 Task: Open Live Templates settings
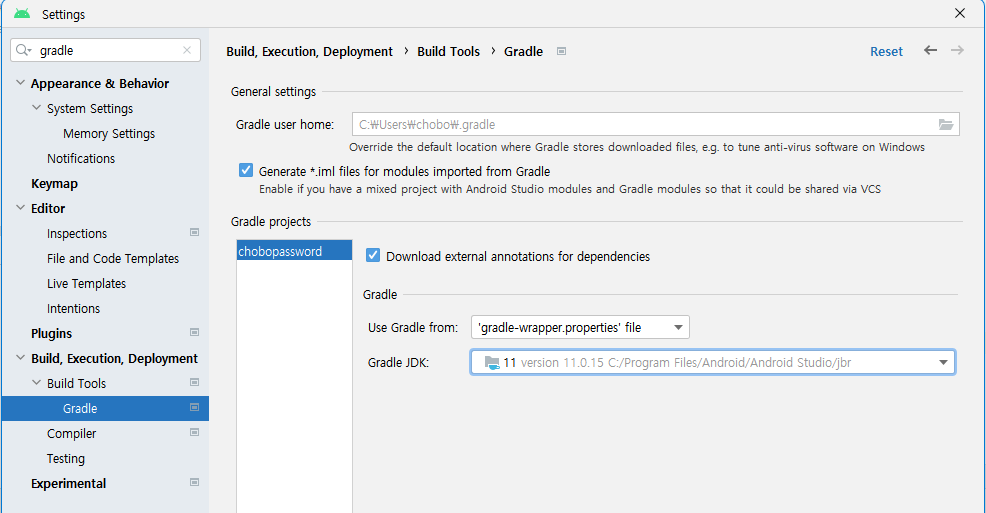point(86,284)
